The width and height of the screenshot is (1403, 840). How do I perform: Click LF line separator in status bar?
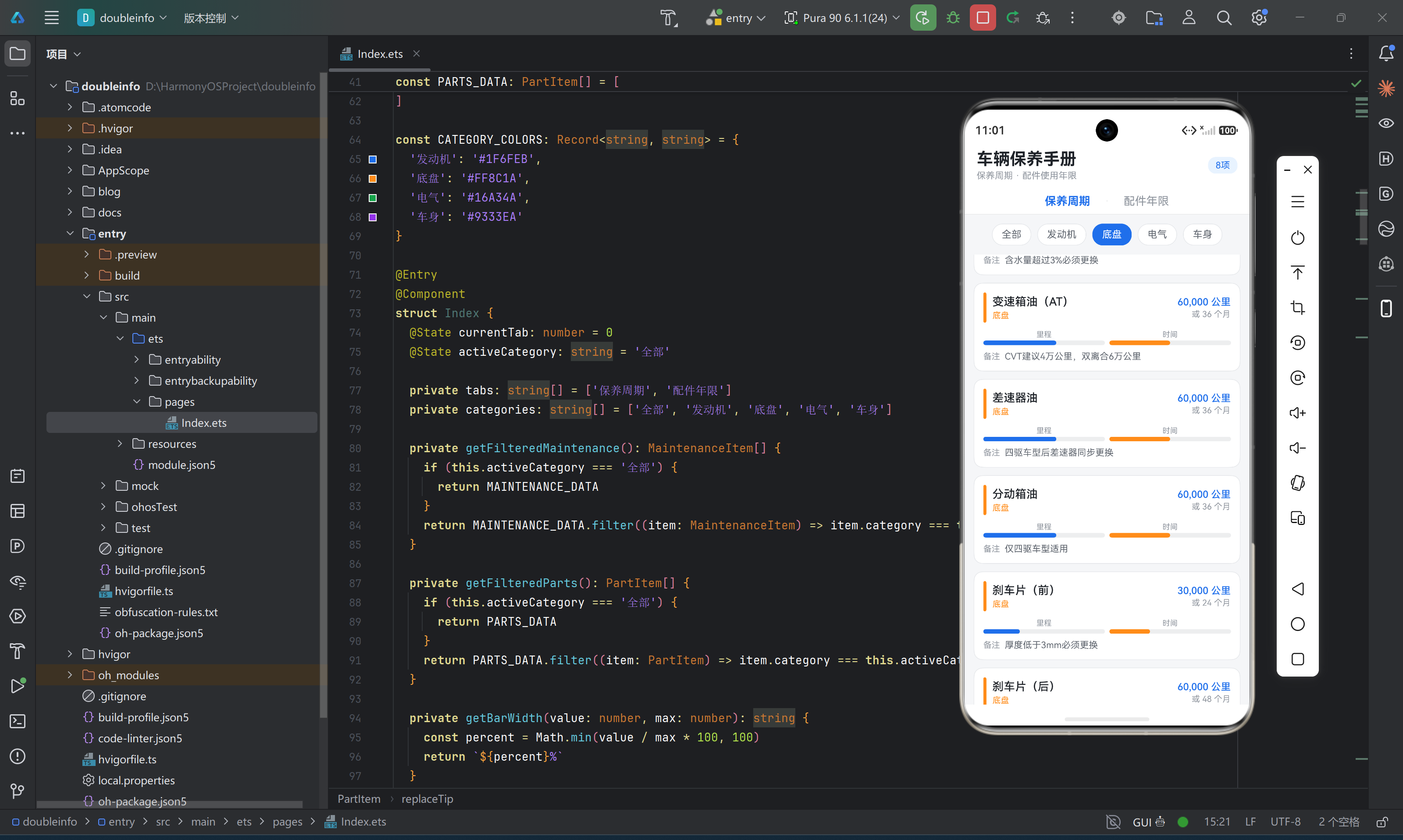(1250, 822)
